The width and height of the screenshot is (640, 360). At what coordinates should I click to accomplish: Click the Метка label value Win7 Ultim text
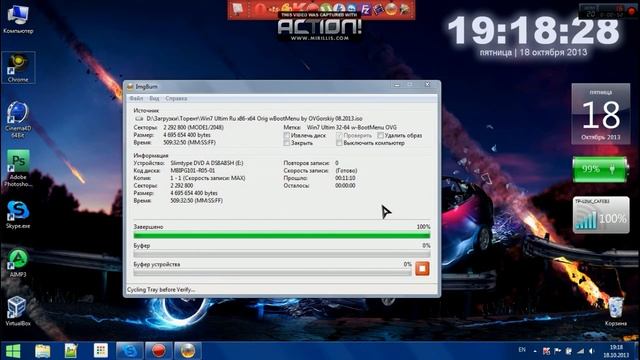click(x=351, y=127)
